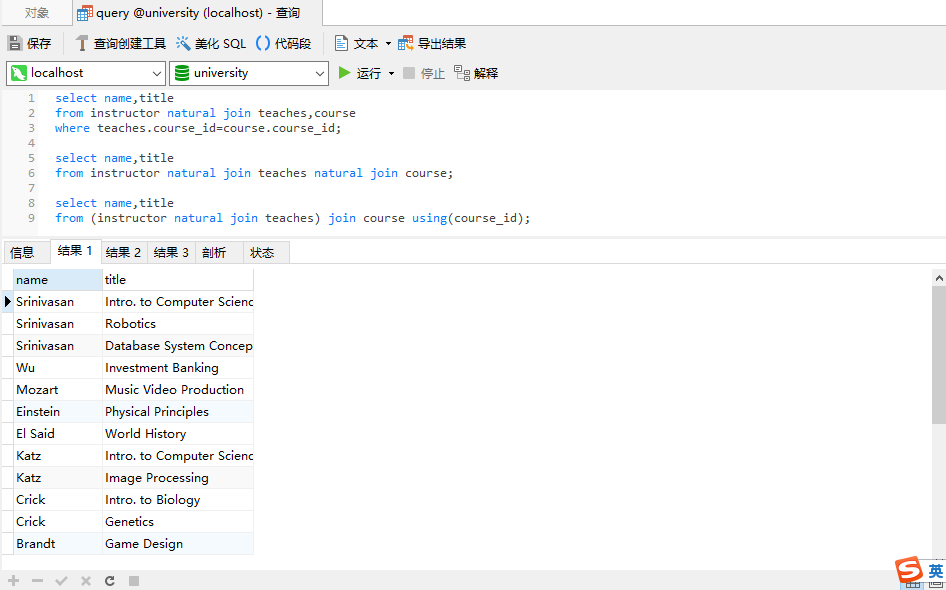Run the query with the green 运行 button
Image resolution: width=946 pixels, height=590 pixels.
360,73
